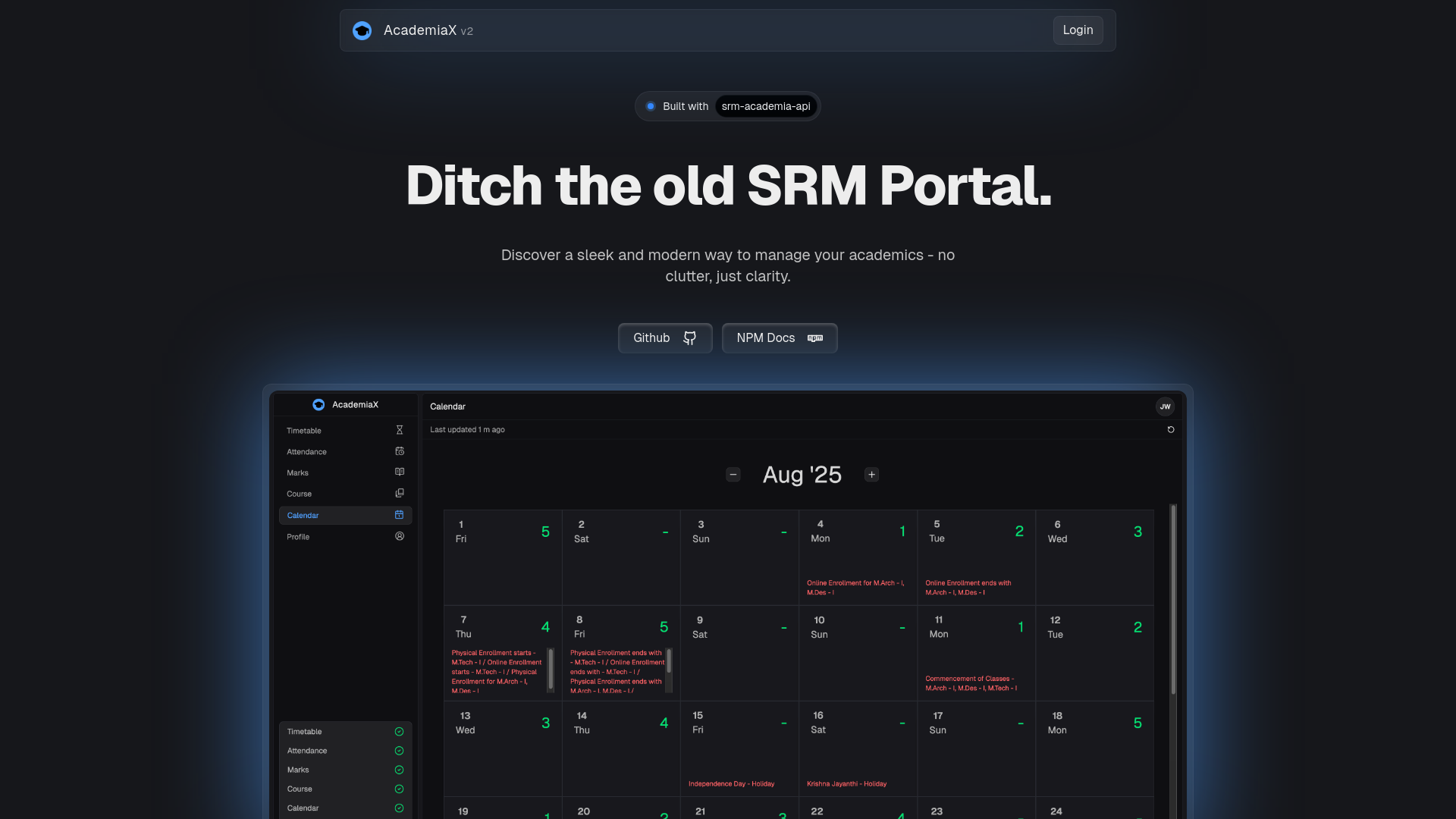Click the GitHub octocat icon

point(689,338)
